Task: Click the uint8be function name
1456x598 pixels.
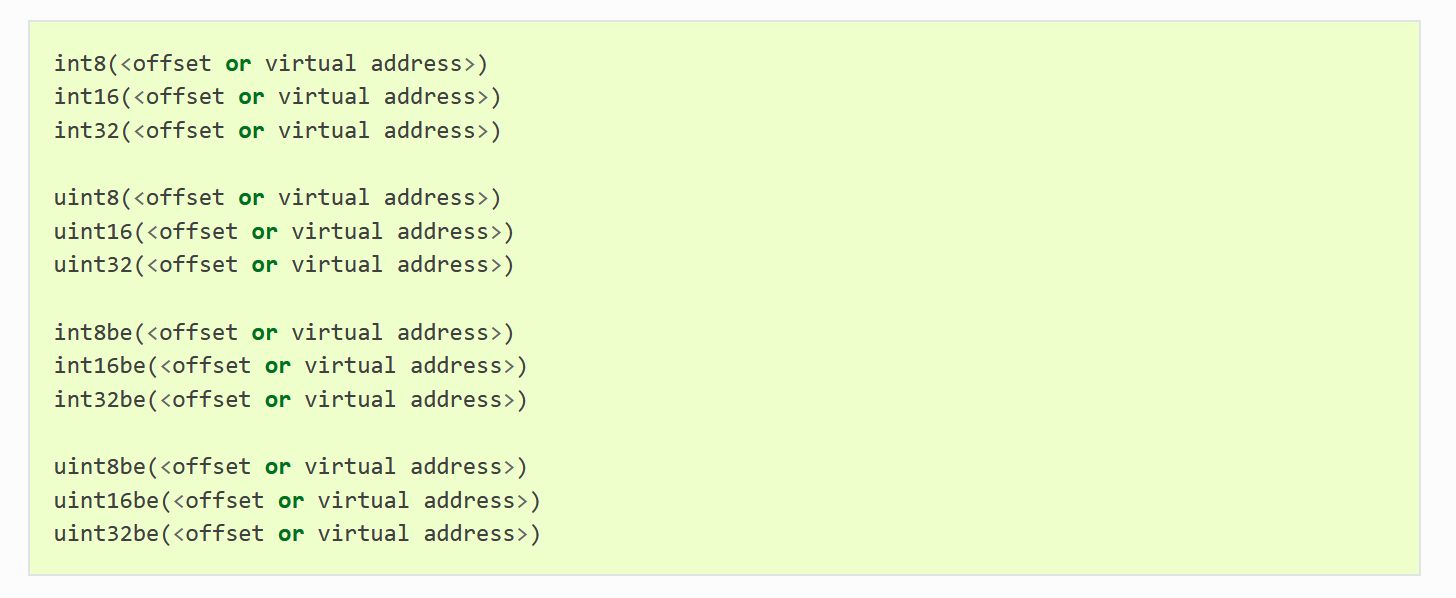Action: pyautogui.click(x=100, y=467)
